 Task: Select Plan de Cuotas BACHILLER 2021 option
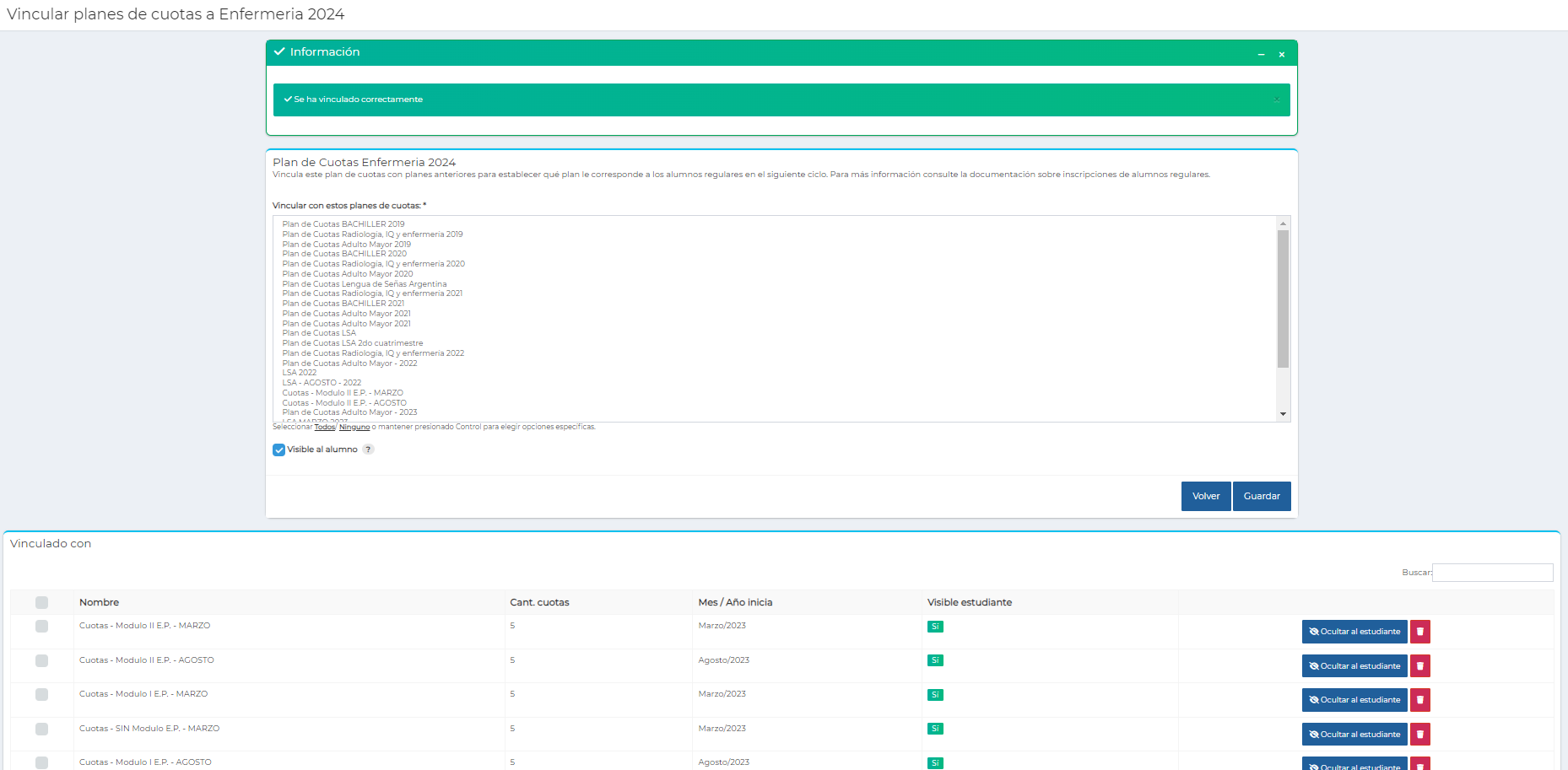pyautogui.click(x=343, y=304)
